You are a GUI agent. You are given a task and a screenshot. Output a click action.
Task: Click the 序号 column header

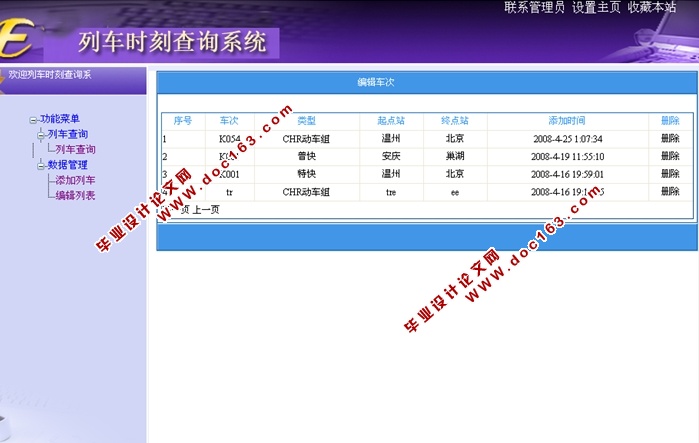(183, 120)
